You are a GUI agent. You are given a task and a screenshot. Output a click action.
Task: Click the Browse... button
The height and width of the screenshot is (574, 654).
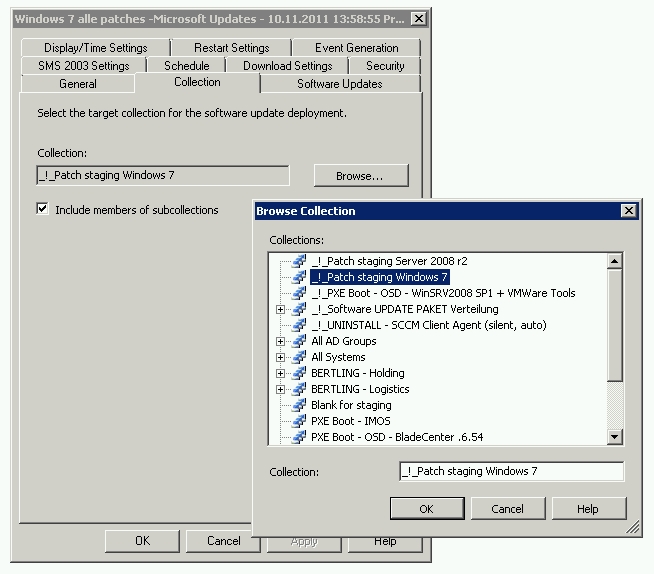coord(361,176)
